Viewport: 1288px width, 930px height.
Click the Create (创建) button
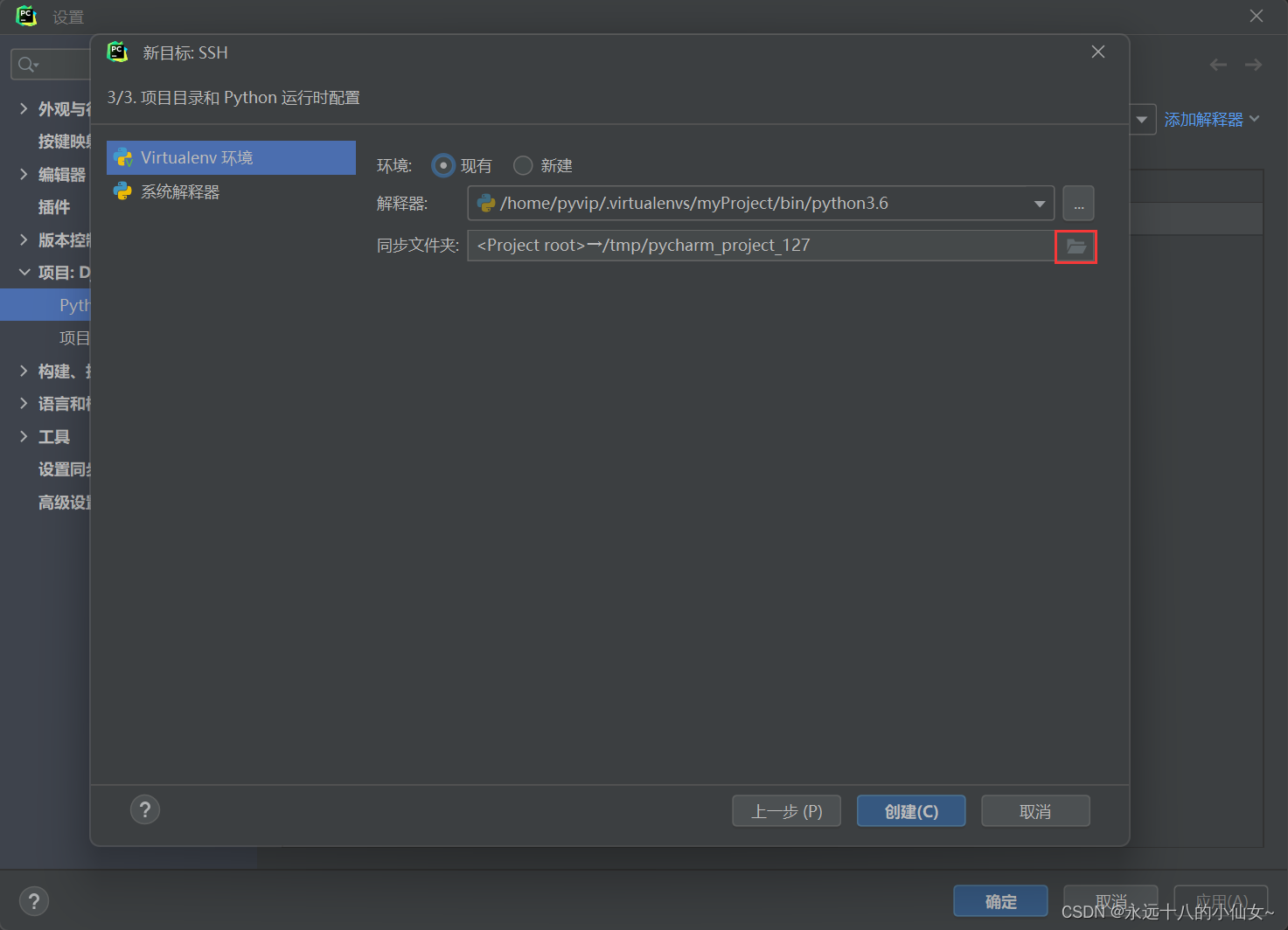[x=911, y=811]
